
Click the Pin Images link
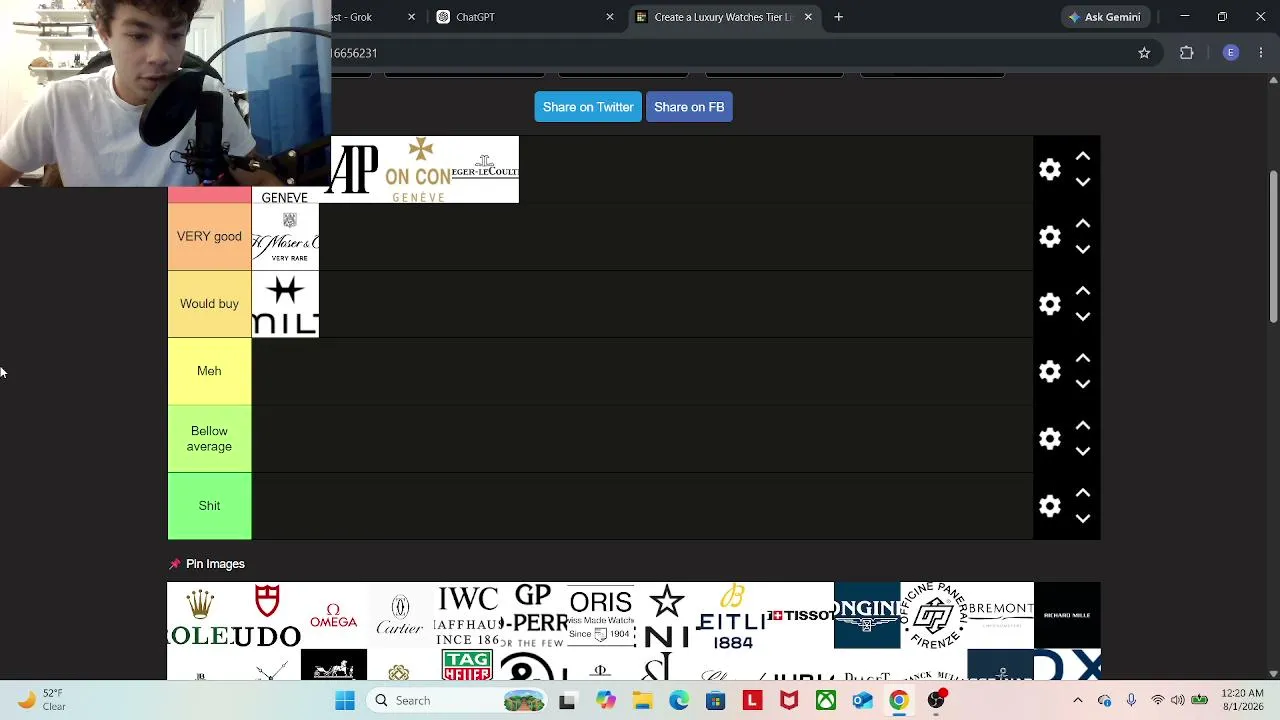(x=215, y=564)
